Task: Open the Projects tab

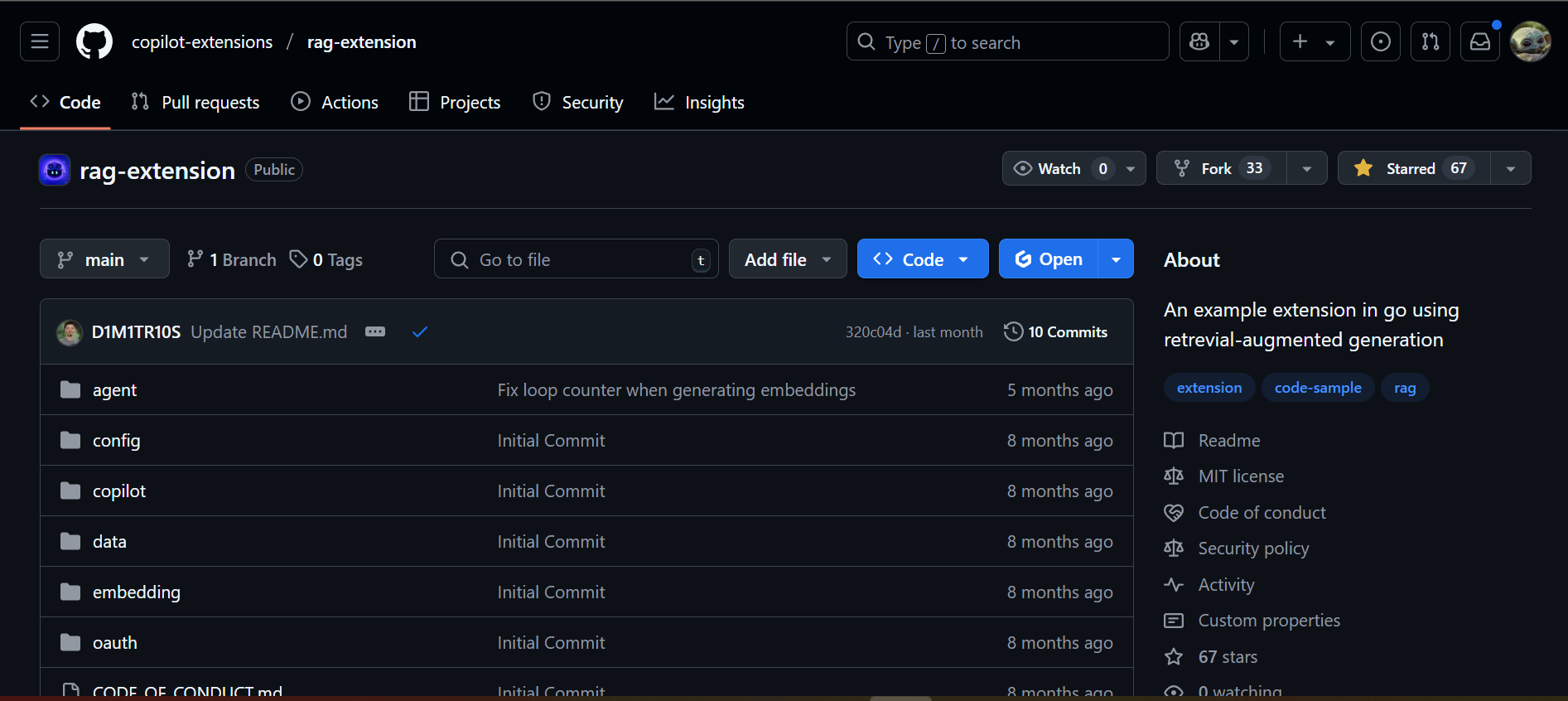Action: click(455, 103)
